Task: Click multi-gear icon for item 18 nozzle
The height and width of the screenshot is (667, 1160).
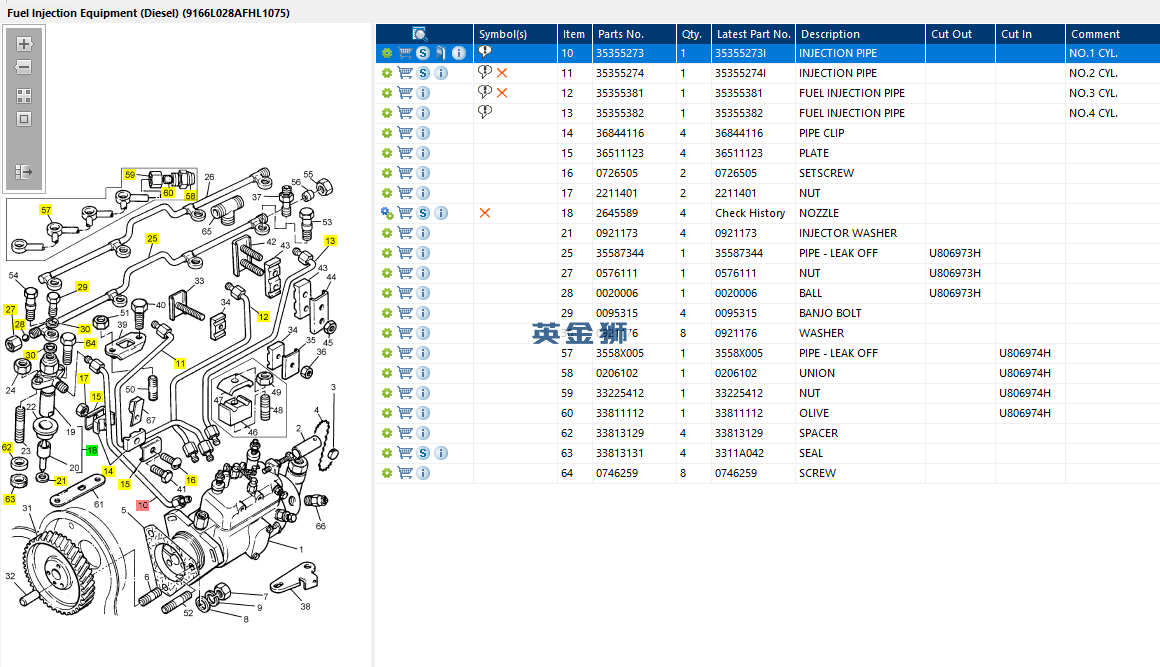Action: pos(387,213)
